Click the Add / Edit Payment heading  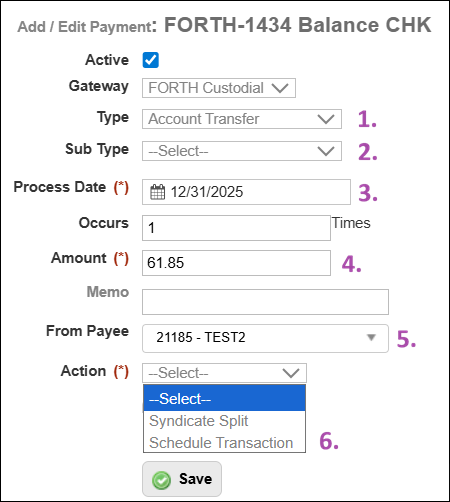click(x=84, y=27)
